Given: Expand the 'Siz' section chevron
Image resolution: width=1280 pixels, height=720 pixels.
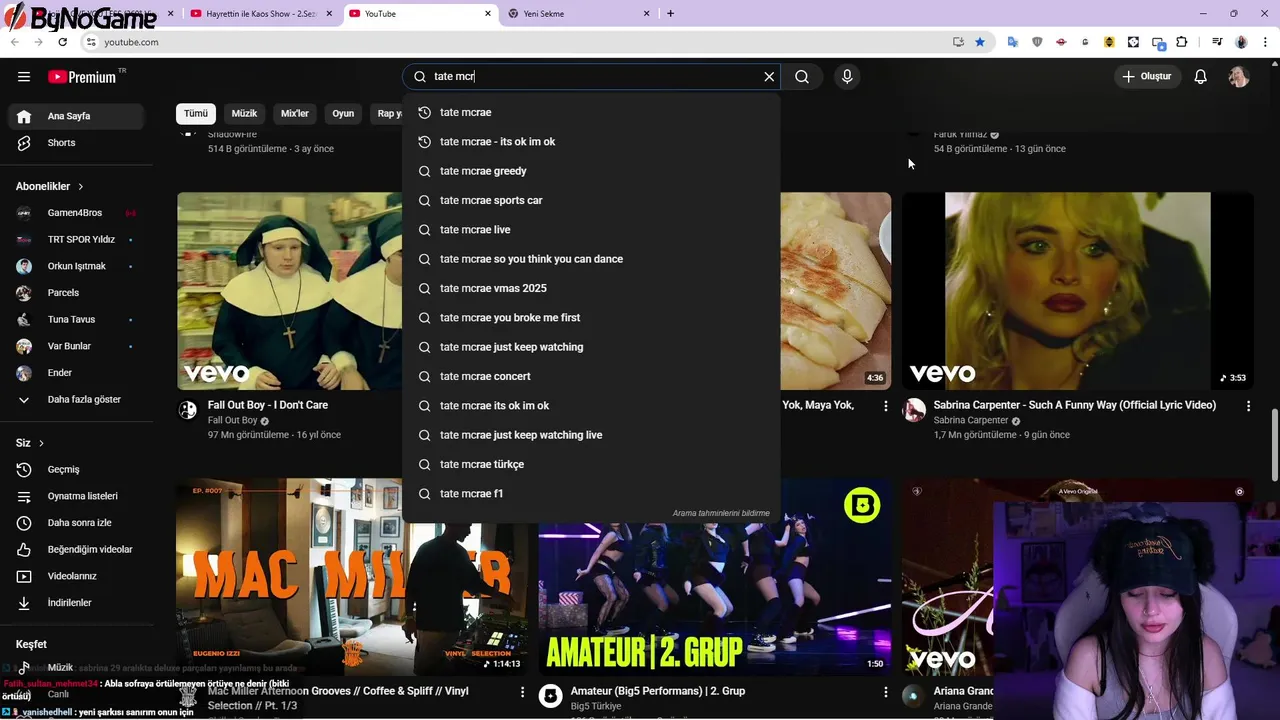Looking at the screenshot, I should point(42,443).
